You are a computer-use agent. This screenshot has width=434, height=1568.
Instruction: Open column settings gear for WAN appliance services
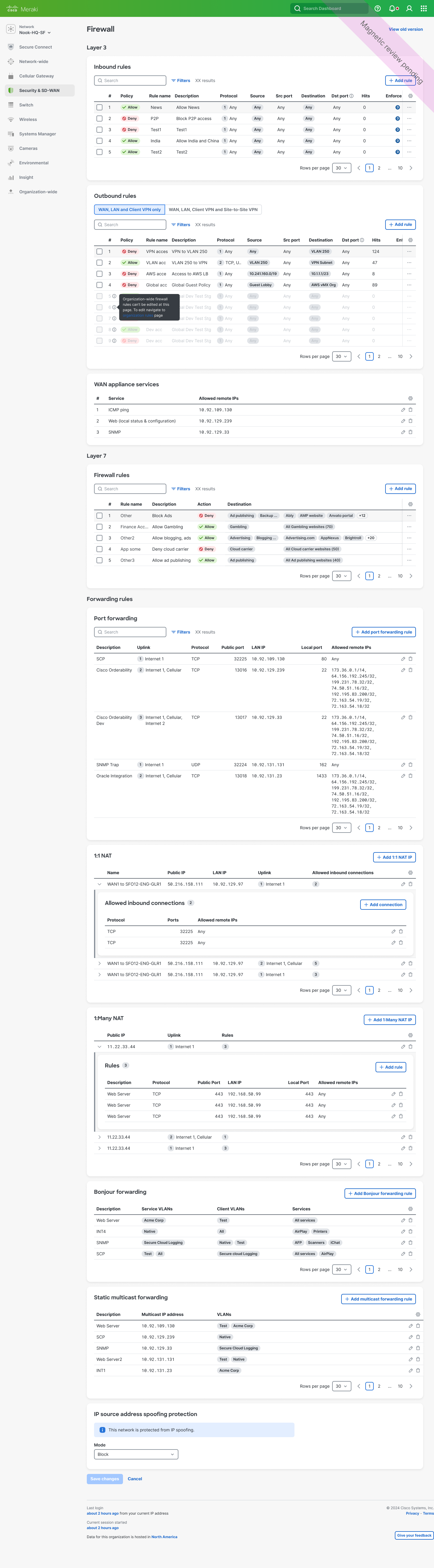410,399
